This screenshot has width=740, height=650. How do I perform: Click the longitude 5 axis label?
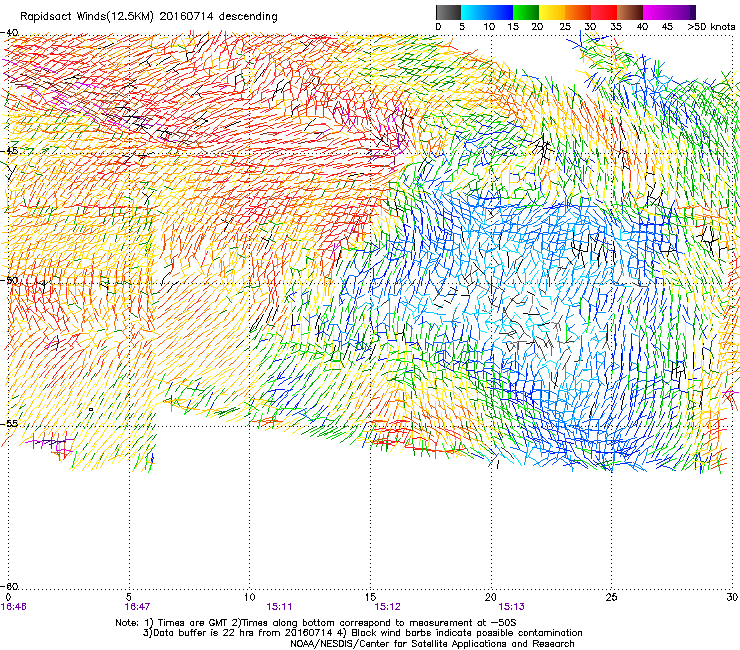click(129, 597)
